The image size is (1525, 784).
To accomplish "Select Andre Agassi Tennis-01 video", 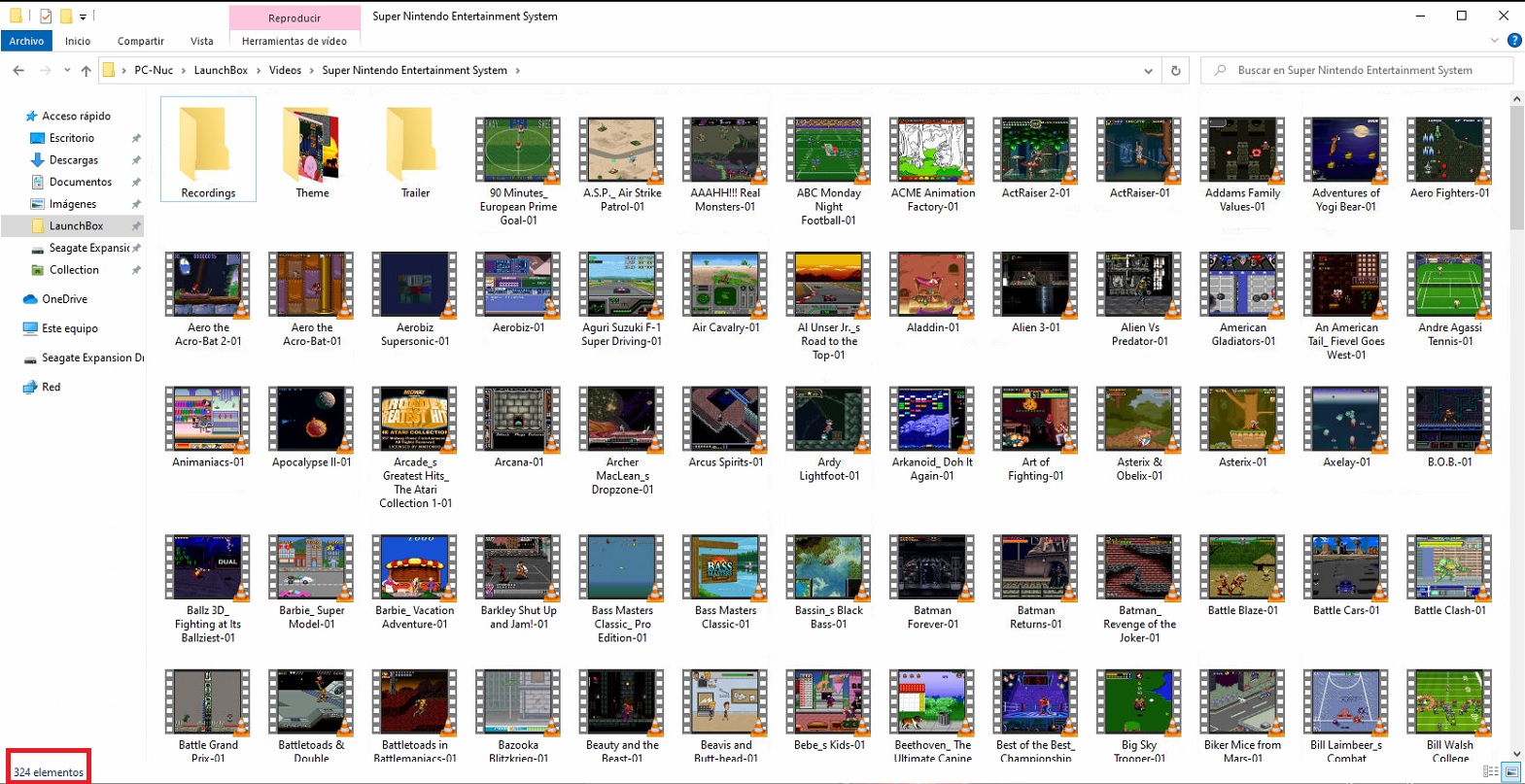I will [x=1449, y=298].
